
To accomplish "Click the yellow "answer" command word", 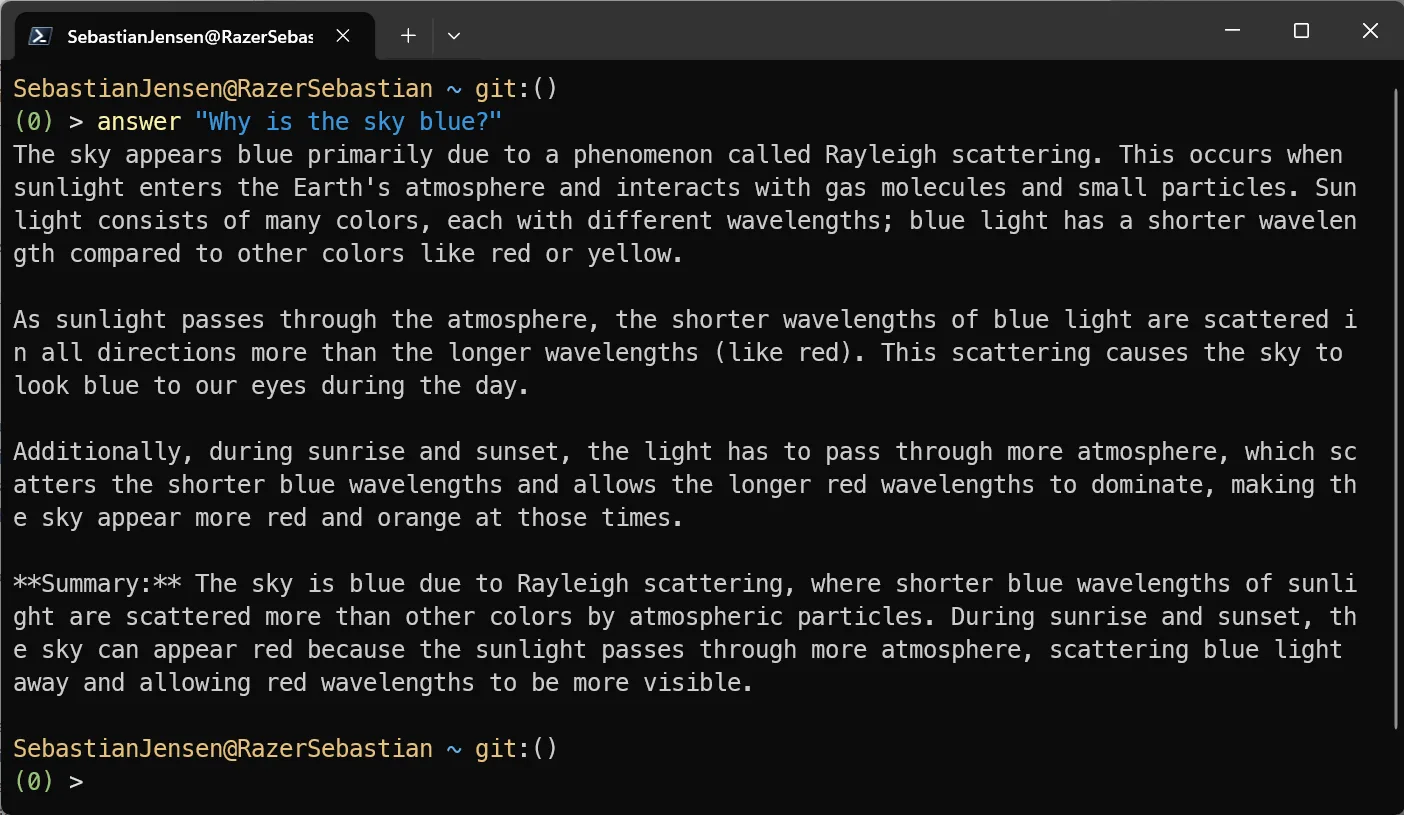I will click(139, 122).
